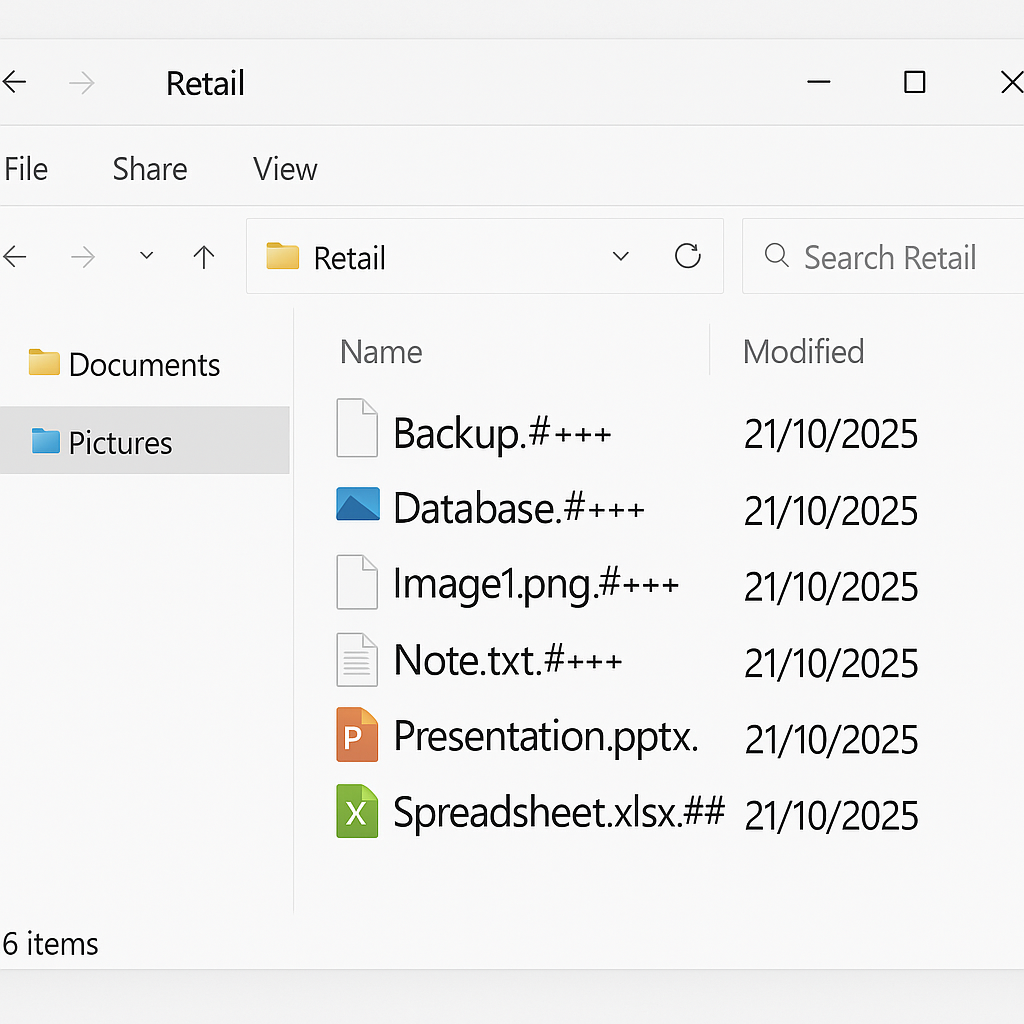Click the picture icon next to Database file
This screenshot has height=1024, width=1024.
(357, 505)
